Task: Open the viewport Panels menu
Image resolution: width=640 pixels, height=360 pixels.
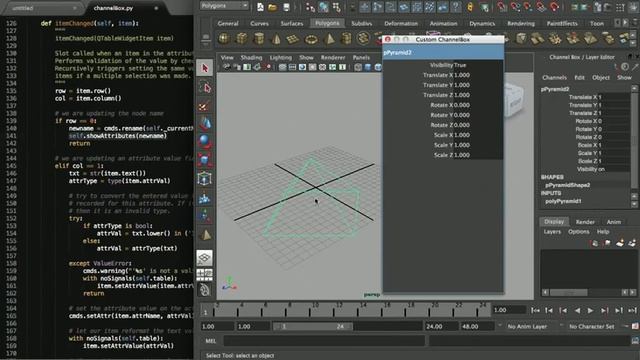Action: click(361, 58)
